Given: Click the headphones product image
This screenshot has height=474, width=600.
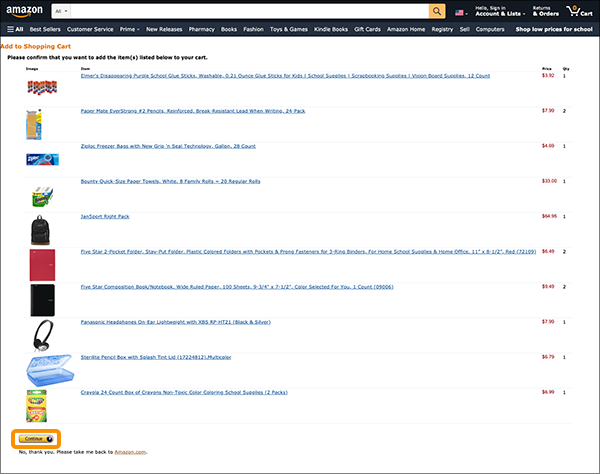Looking at the screenshot, I should point(43,336).
